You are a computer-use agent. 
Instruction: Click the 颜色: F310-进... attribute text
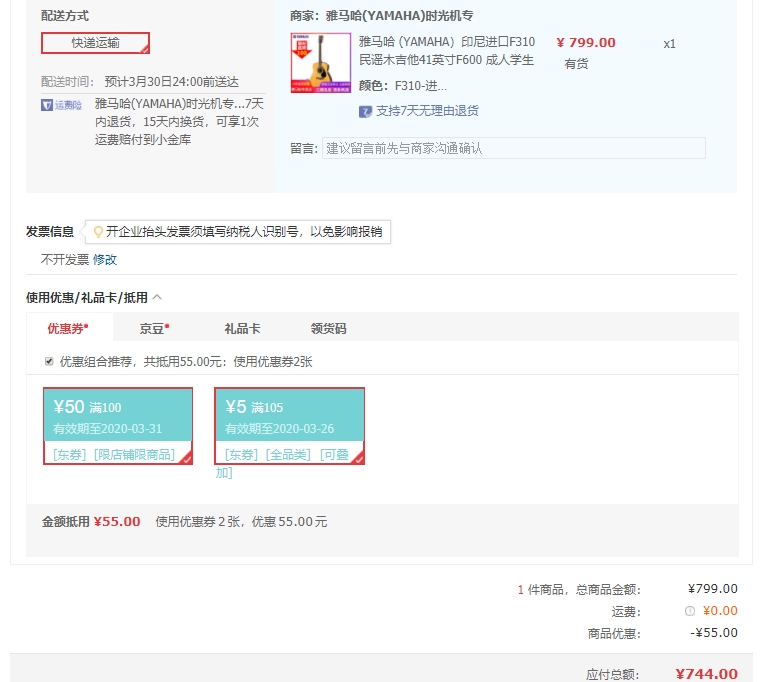pos(403,86)
